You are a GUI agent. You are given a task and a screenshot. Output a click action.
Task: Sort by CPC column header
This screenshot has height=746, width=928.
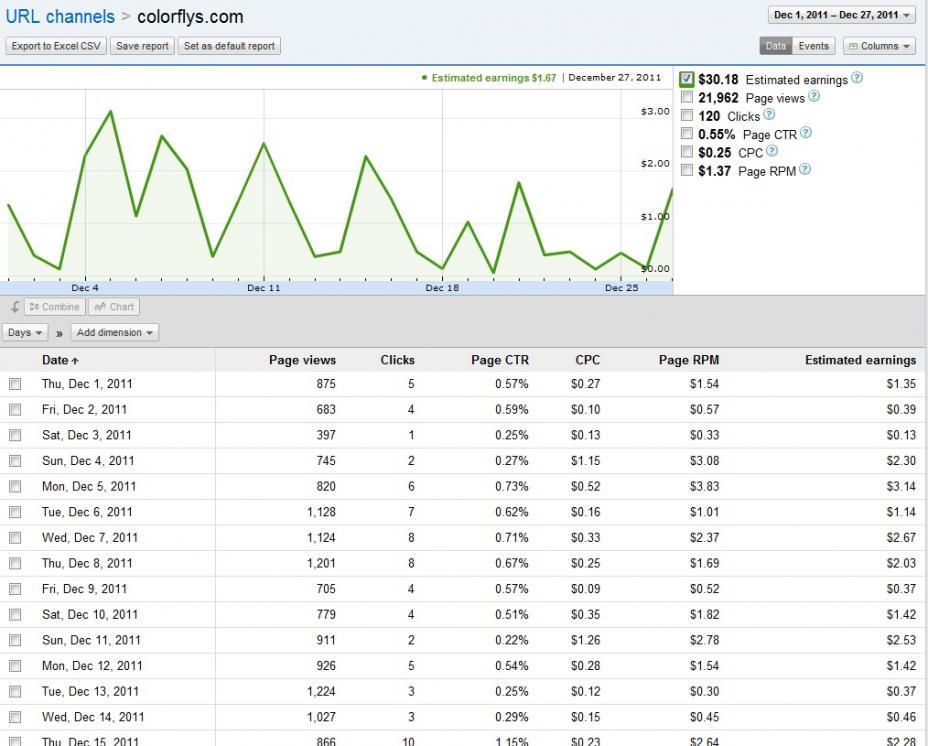tap(588, 360)
